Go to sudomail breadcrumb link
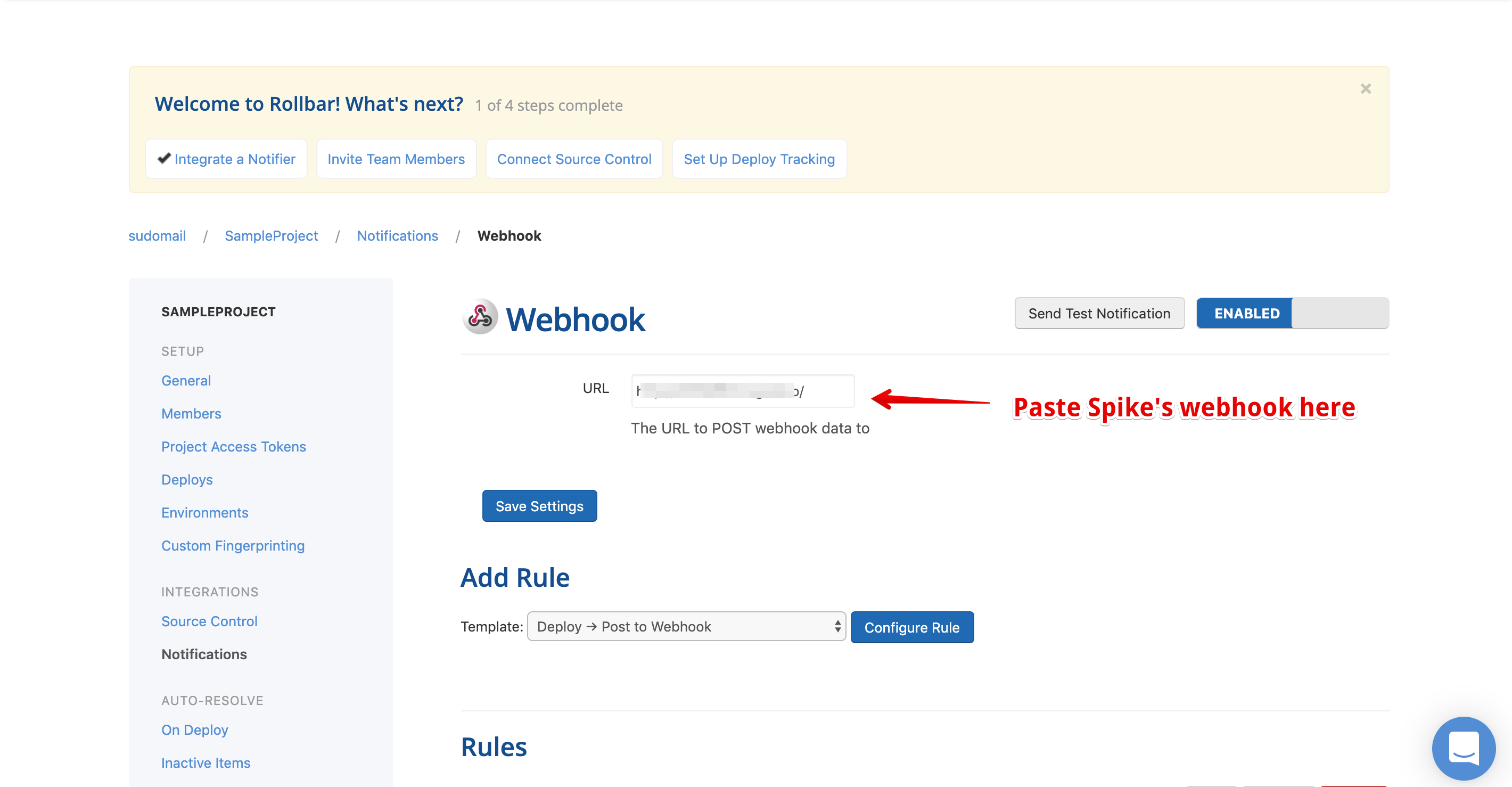Viewport: 1512px width, 787px height. (157, 236)
